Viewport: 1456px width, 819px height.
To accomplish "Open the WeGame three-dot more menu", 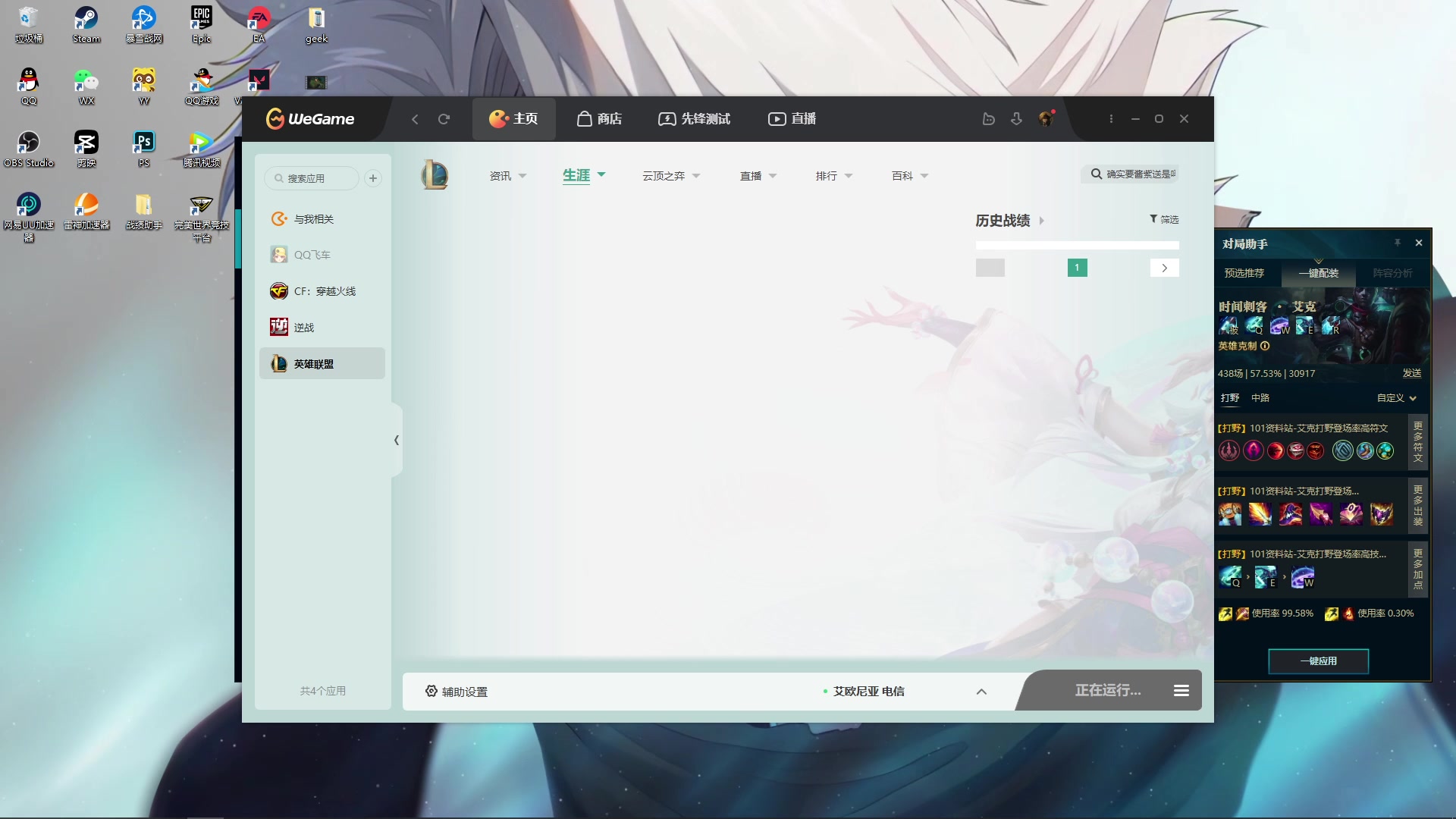I will click(x=1111, y=119).
